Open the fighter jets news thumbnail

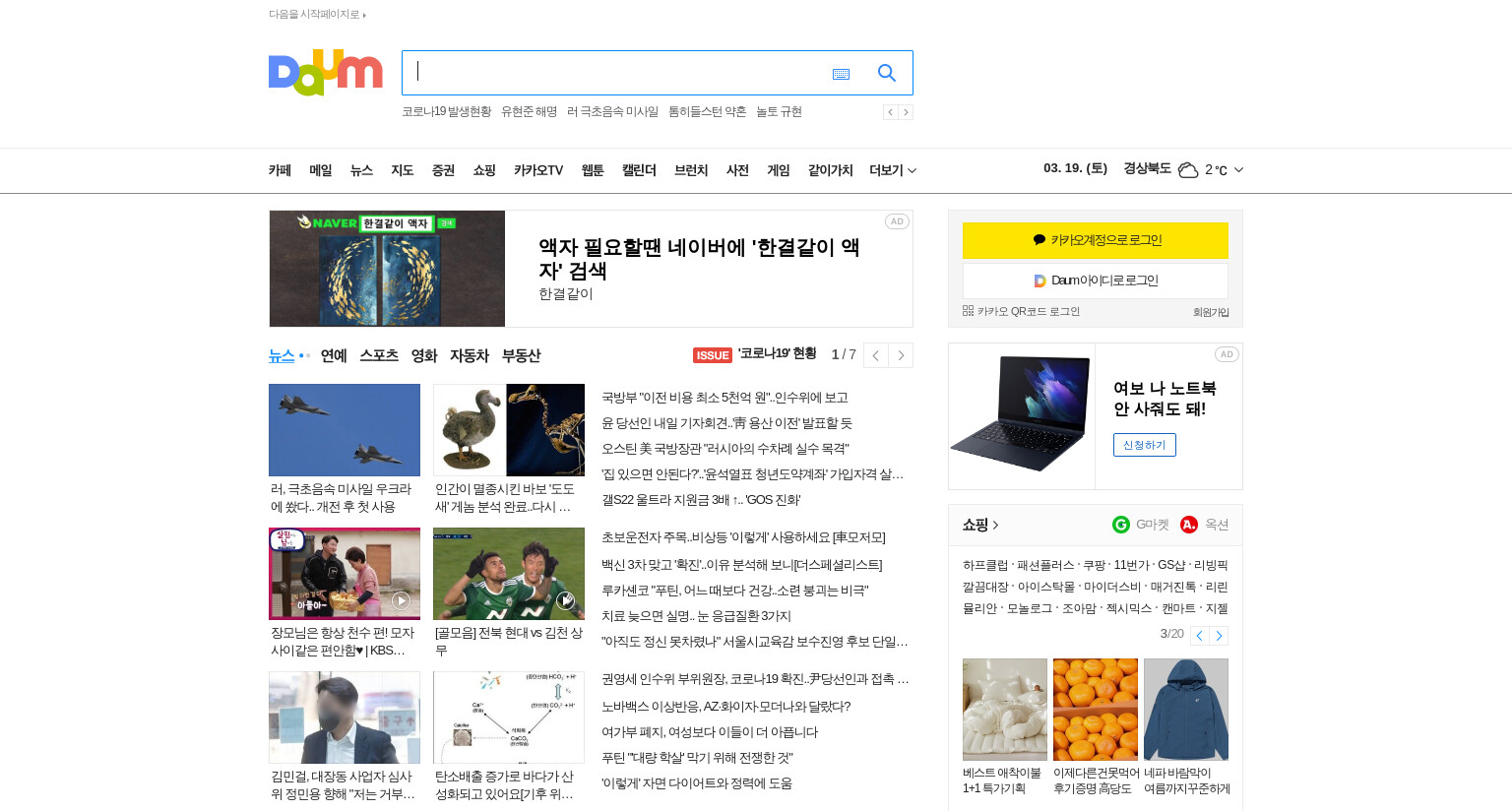pyautogui.click(x=345, y=430)
